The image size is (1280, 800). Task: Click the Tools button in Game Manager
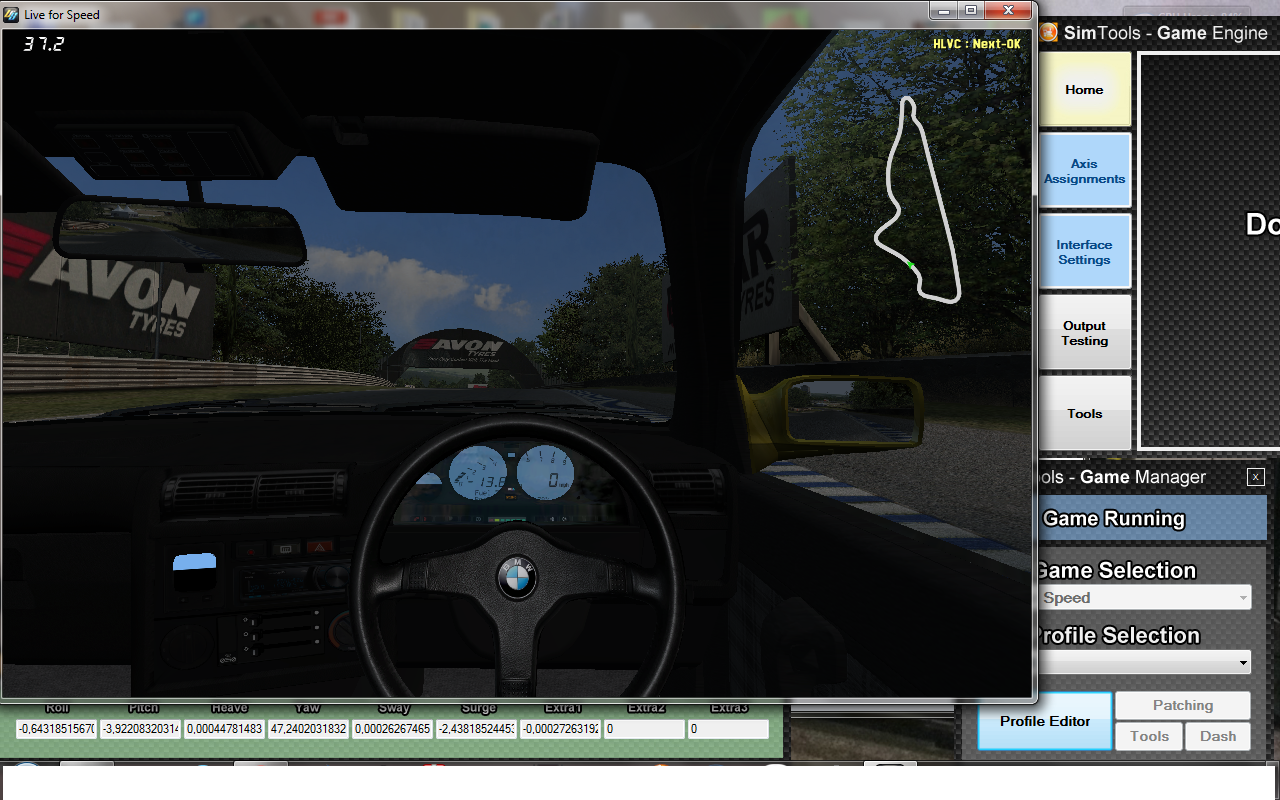pos(1149,736)
